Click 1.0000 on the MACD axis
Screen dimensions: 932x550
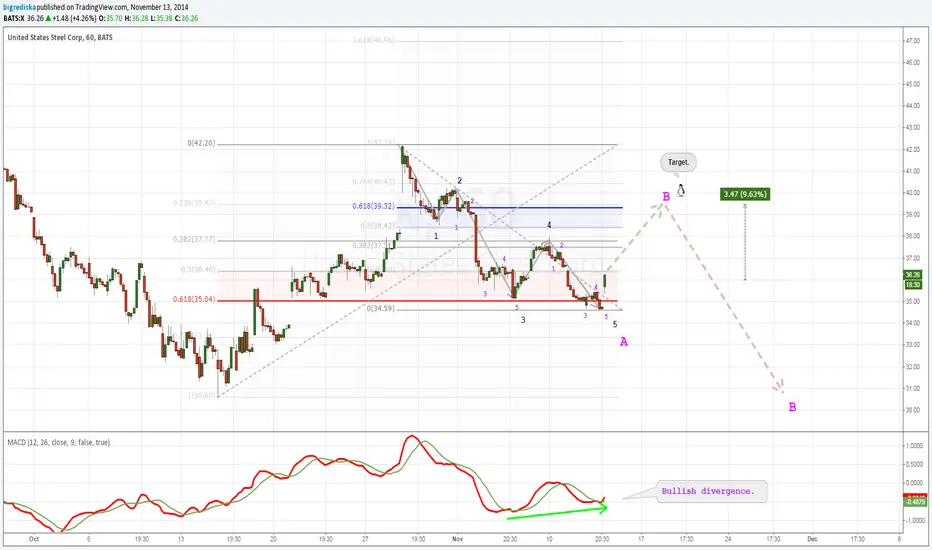click(914, 446)
